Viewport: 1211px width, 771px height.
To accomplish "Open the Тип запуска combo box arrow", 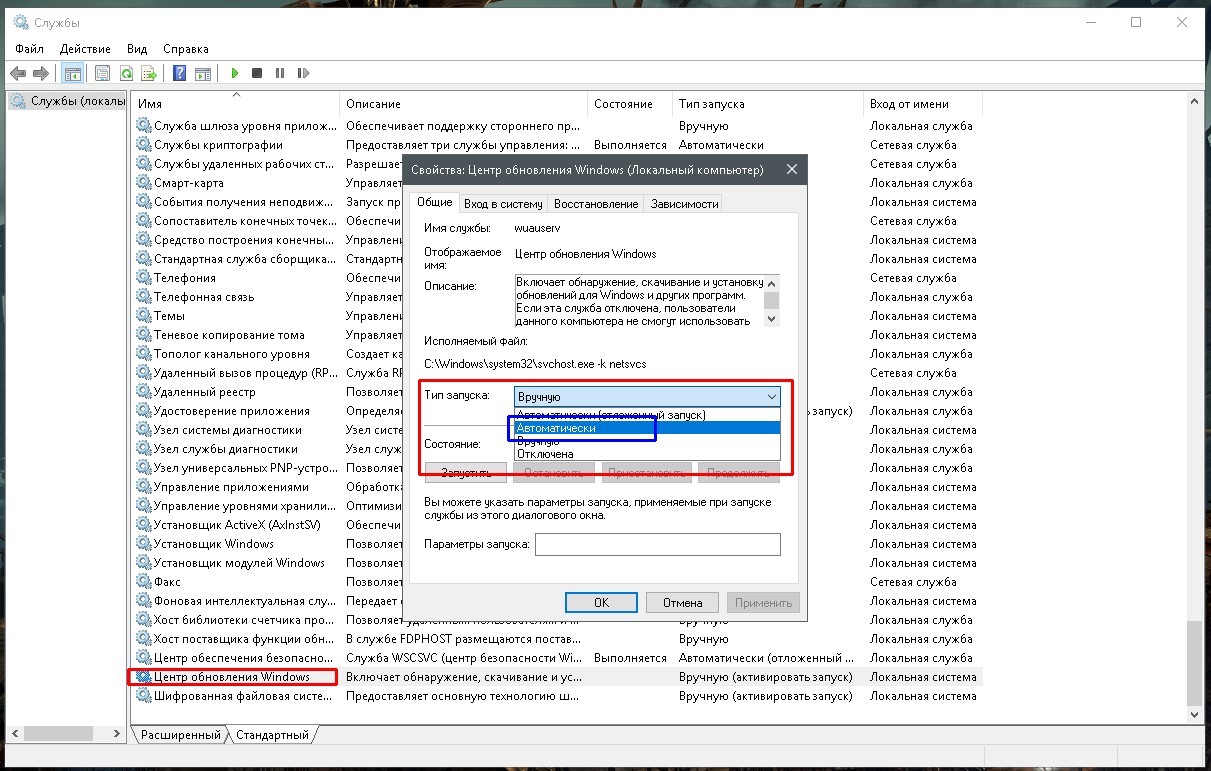I will tap(770, 397).
